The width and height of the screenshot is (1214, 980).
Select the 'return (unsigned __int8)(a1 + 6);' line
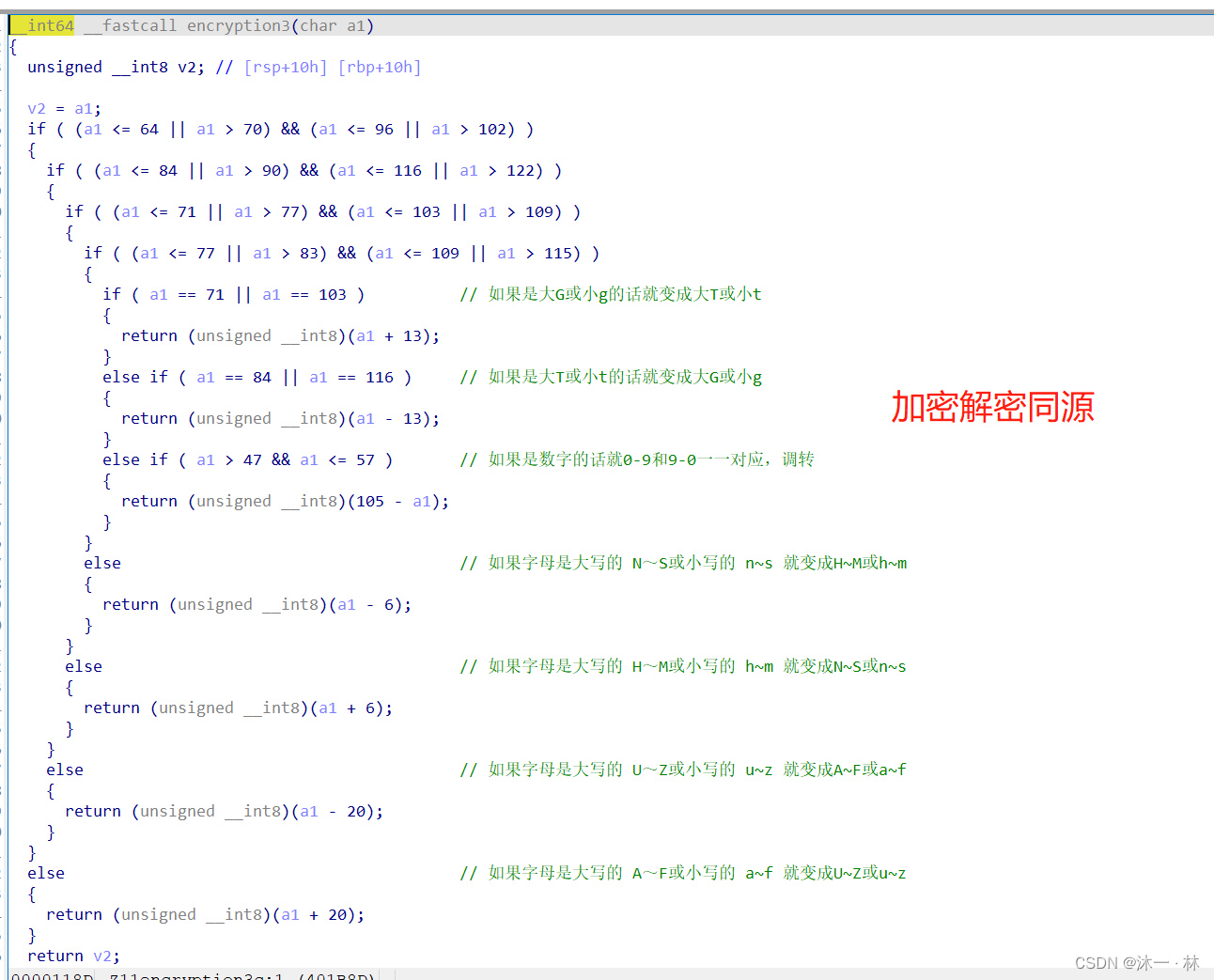pos(238,708)
